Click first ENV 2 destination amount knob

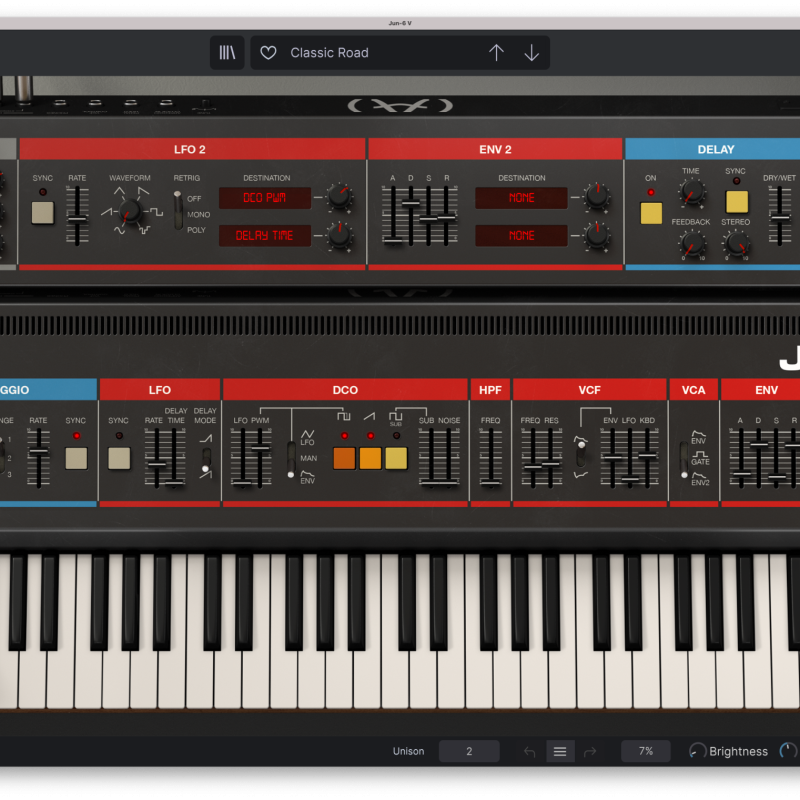[596, 197]
